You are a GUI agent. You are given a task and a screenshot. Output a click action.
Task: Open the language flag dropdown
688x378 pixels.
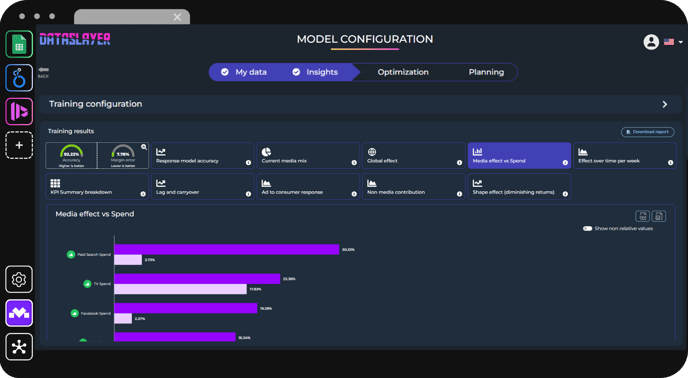coord(673,42)
